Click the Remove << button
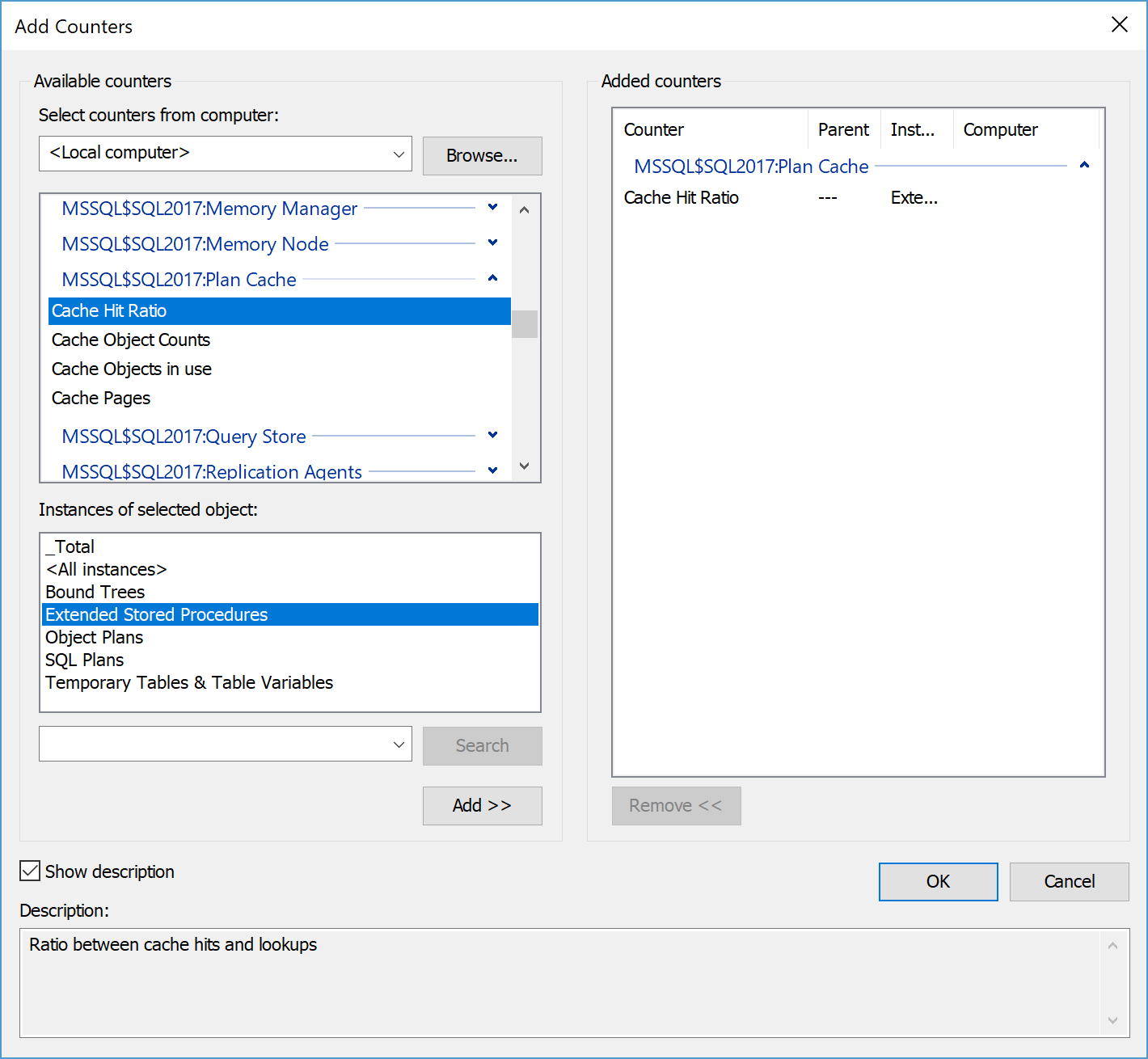Screen dimensions: 1148x1059 click(x=676, y=806)
